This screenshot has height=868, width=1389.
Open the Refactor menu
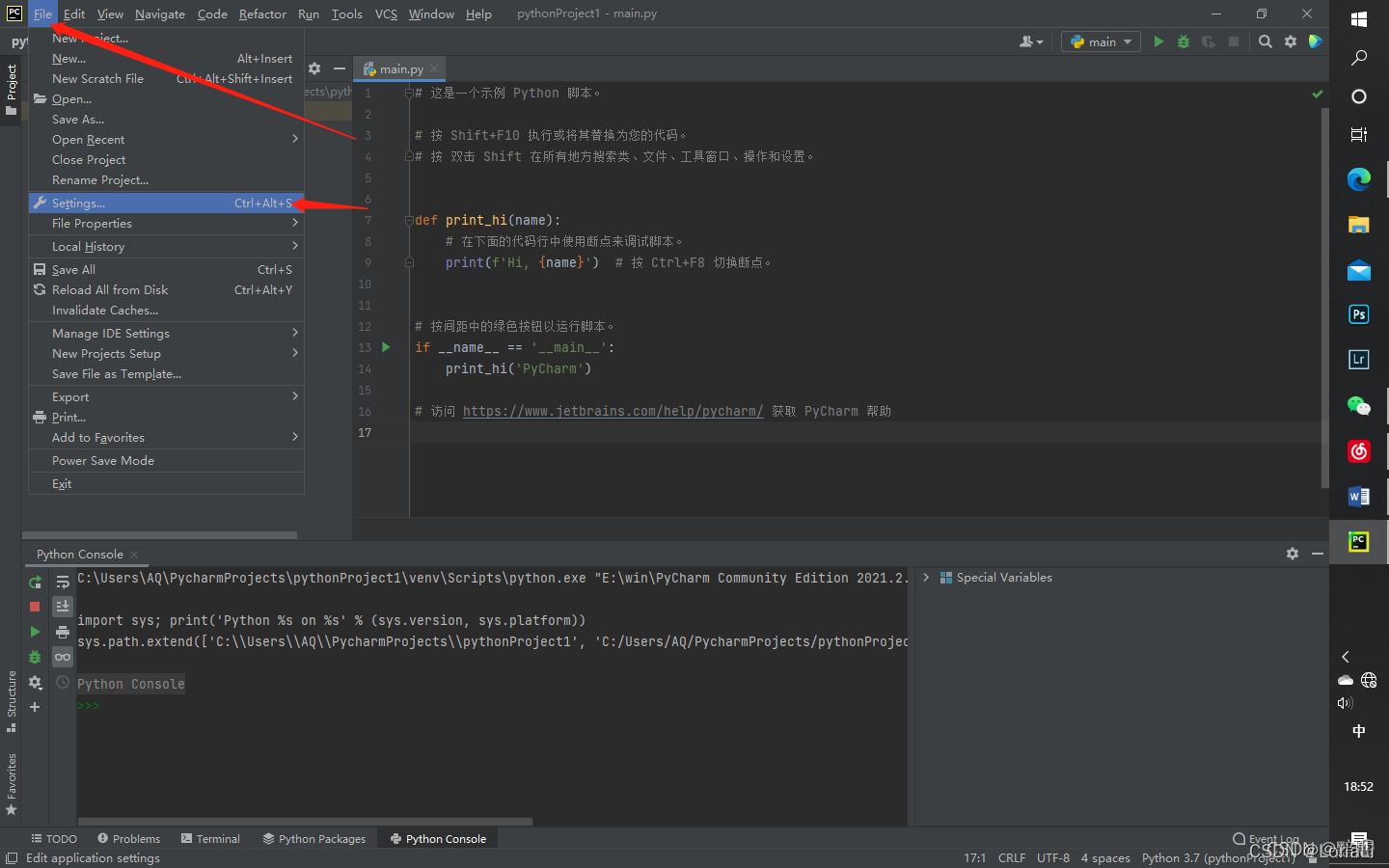(262, 14)
